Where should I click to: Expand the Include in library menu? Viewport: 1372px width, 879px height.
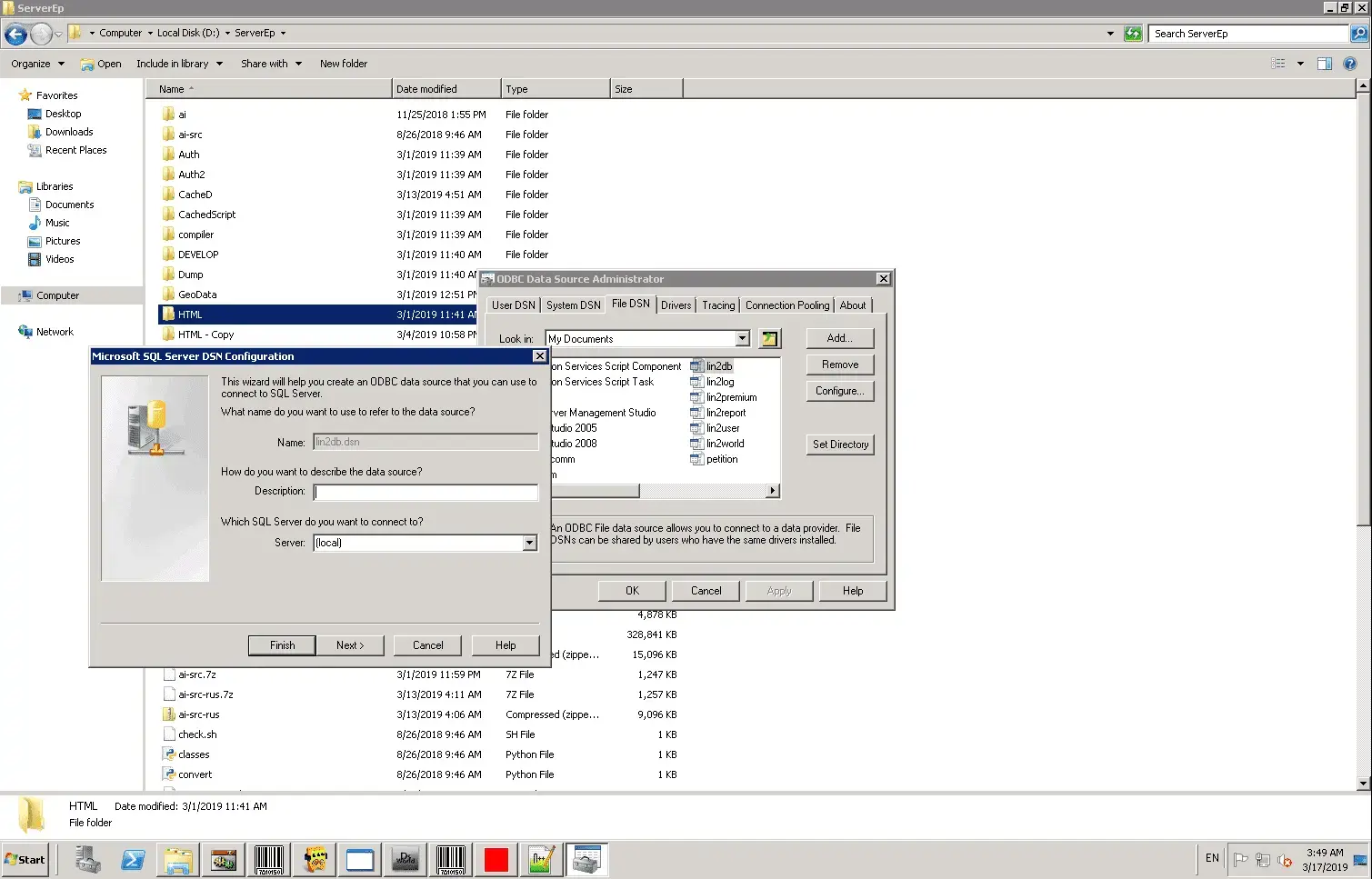[180, 64]
